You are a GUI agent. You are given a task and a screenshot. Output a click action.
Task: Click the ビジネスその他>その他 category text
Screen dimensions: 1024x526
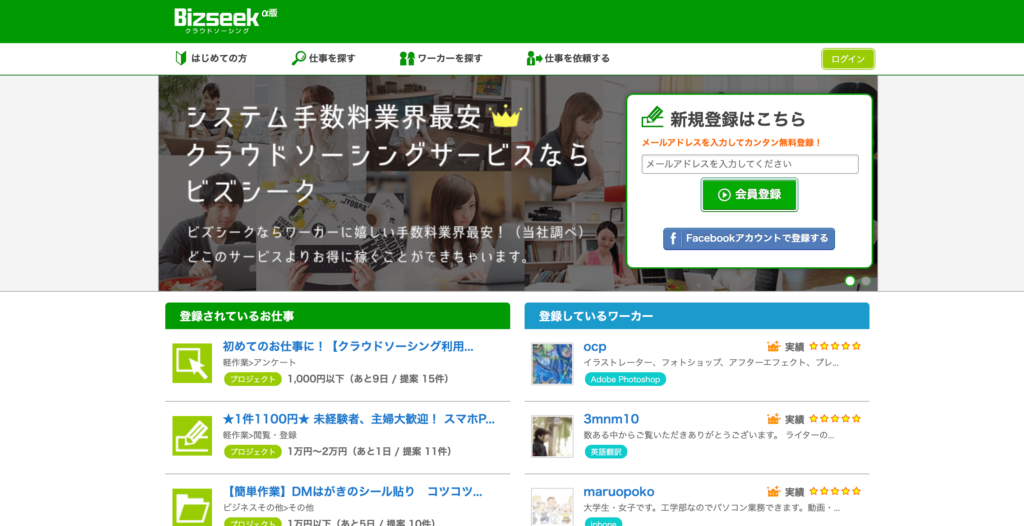click(x=268, y=508)
